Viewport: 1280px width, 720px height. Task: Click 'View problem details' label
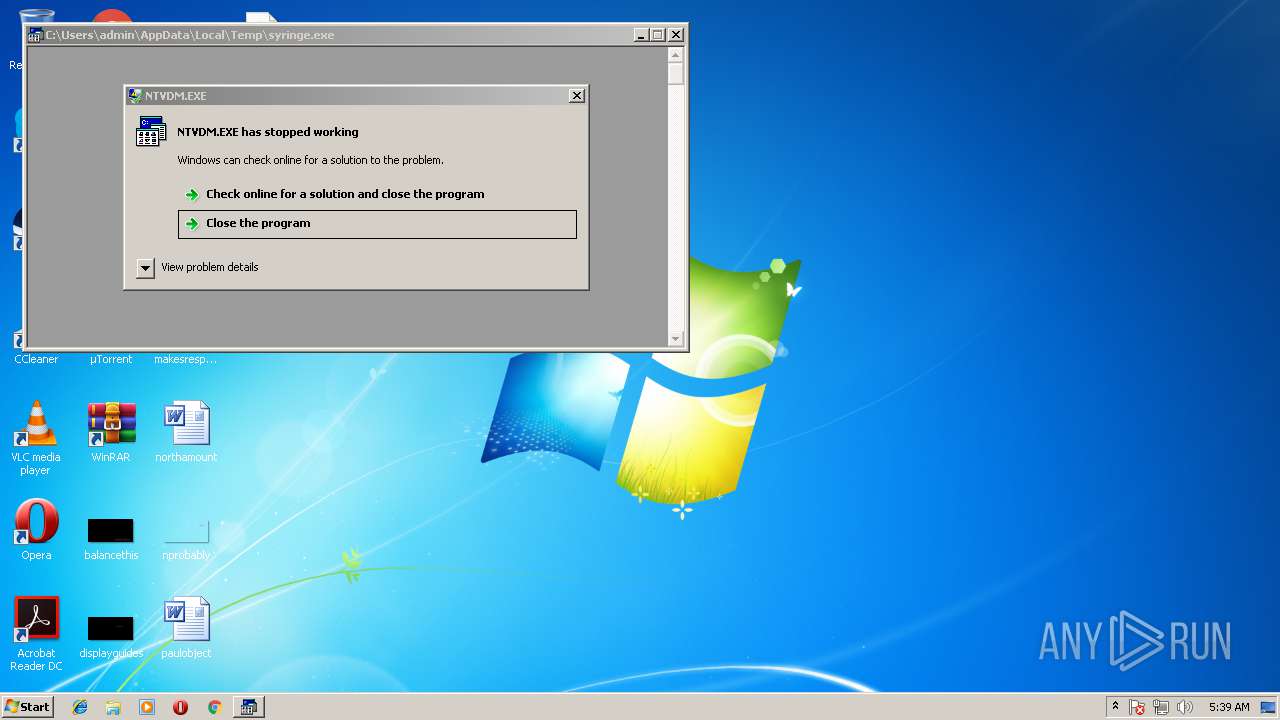(209, 267)
